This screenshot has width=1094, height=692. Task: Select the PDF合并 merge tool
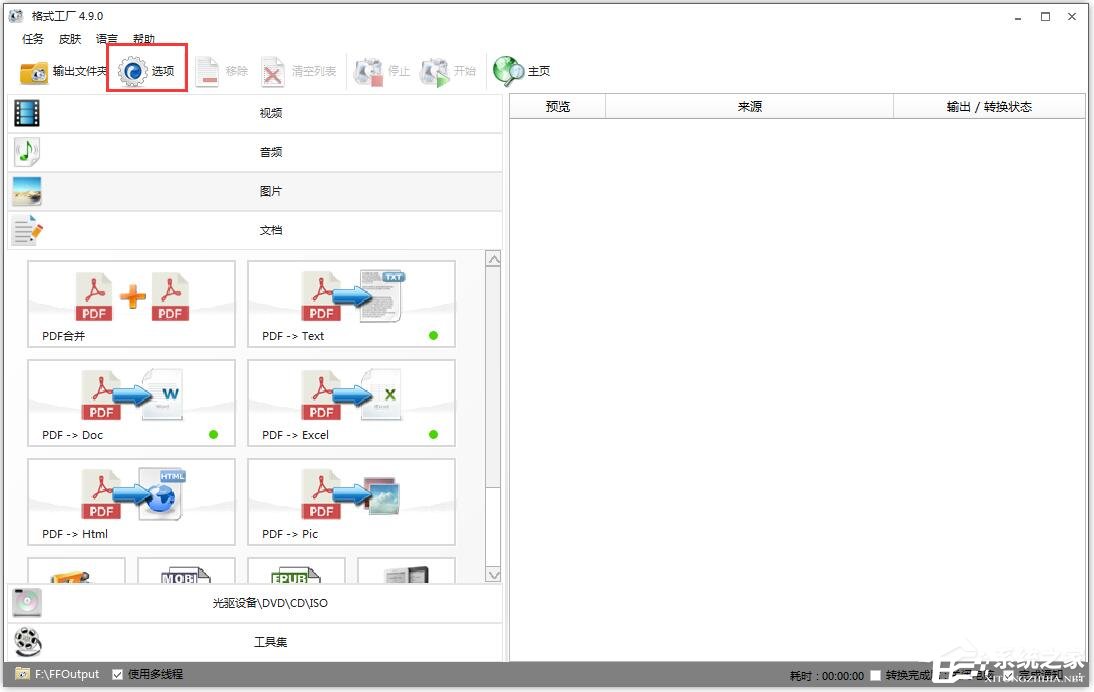pos(131,304)
